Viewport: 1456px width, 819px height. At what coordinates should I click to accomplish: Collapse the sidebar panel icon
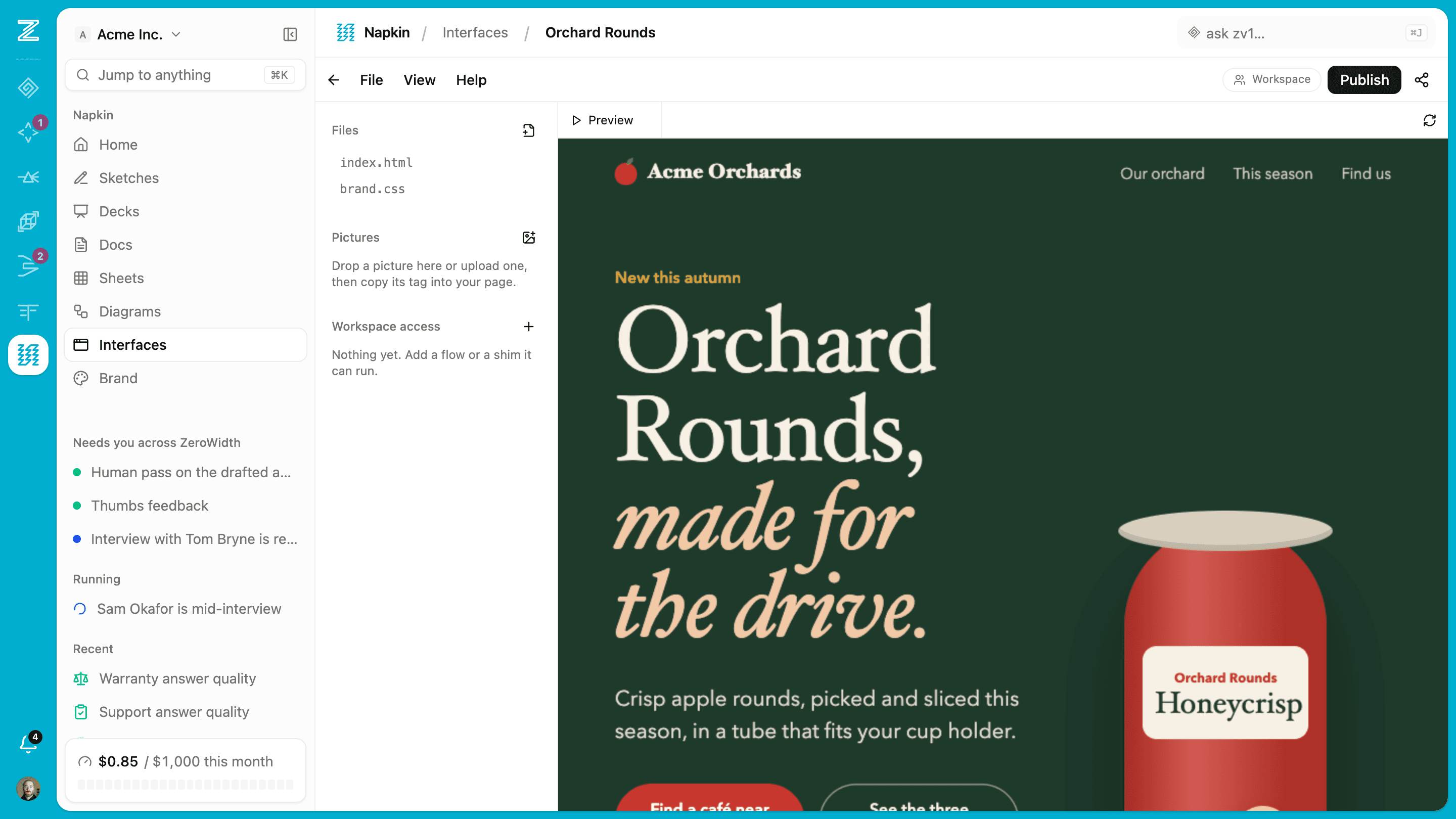tap(290, 34)
